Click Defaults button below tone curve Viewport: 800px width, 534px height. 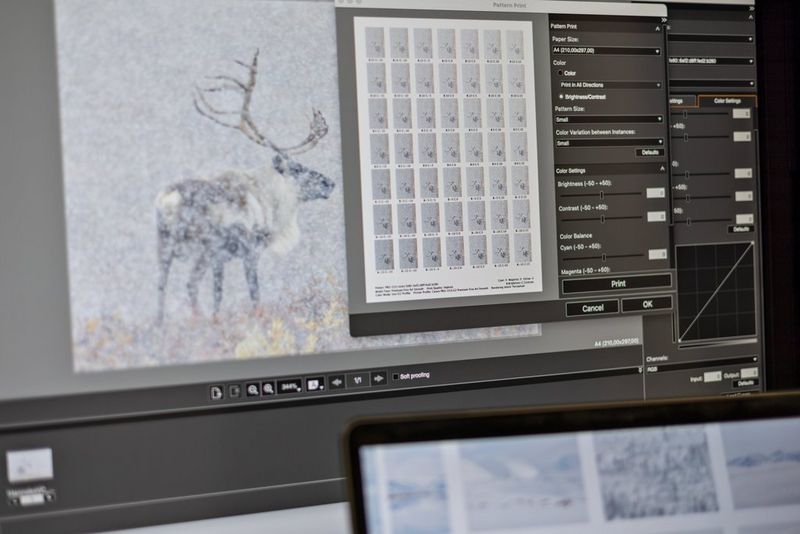click(x=745, y=383)
